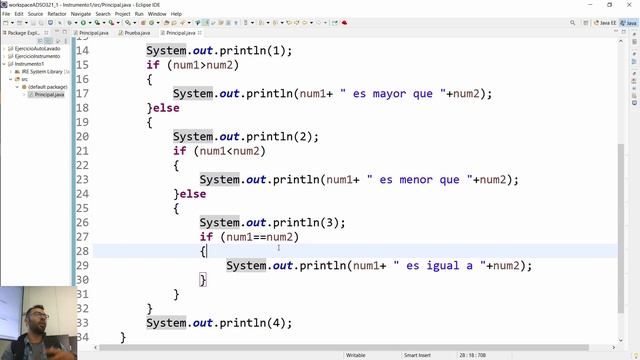
Task: Open the New wizard dropdown arrow
Action: click(12, 23)
